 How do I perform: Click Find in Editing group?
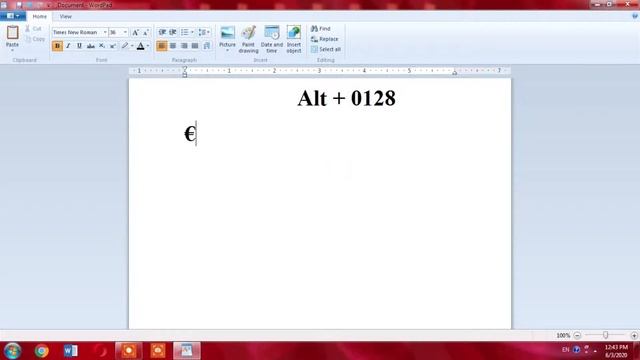[321, 29]
